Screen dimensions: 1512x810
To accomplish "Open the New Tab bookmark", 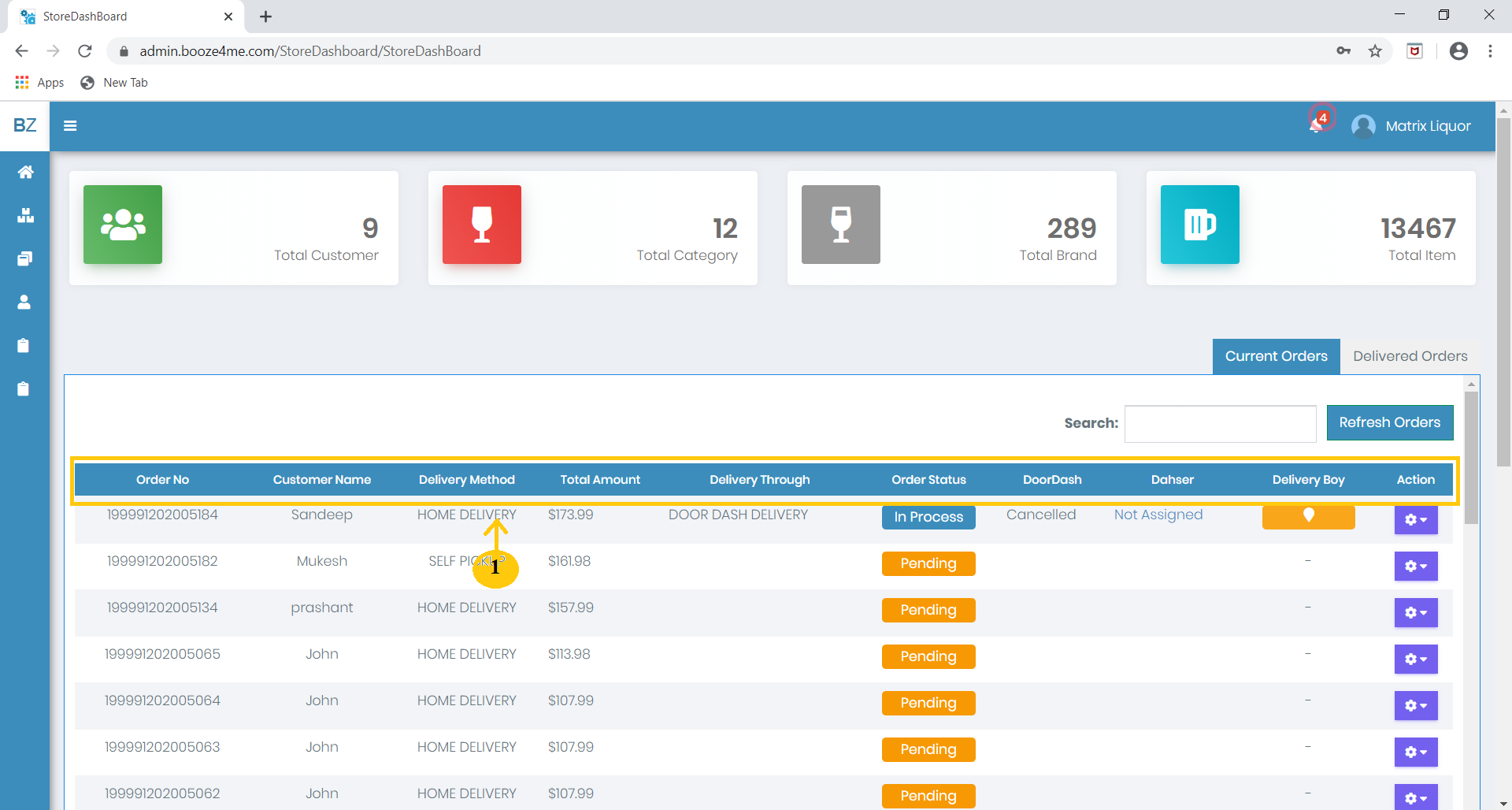I will click(115, 83).
